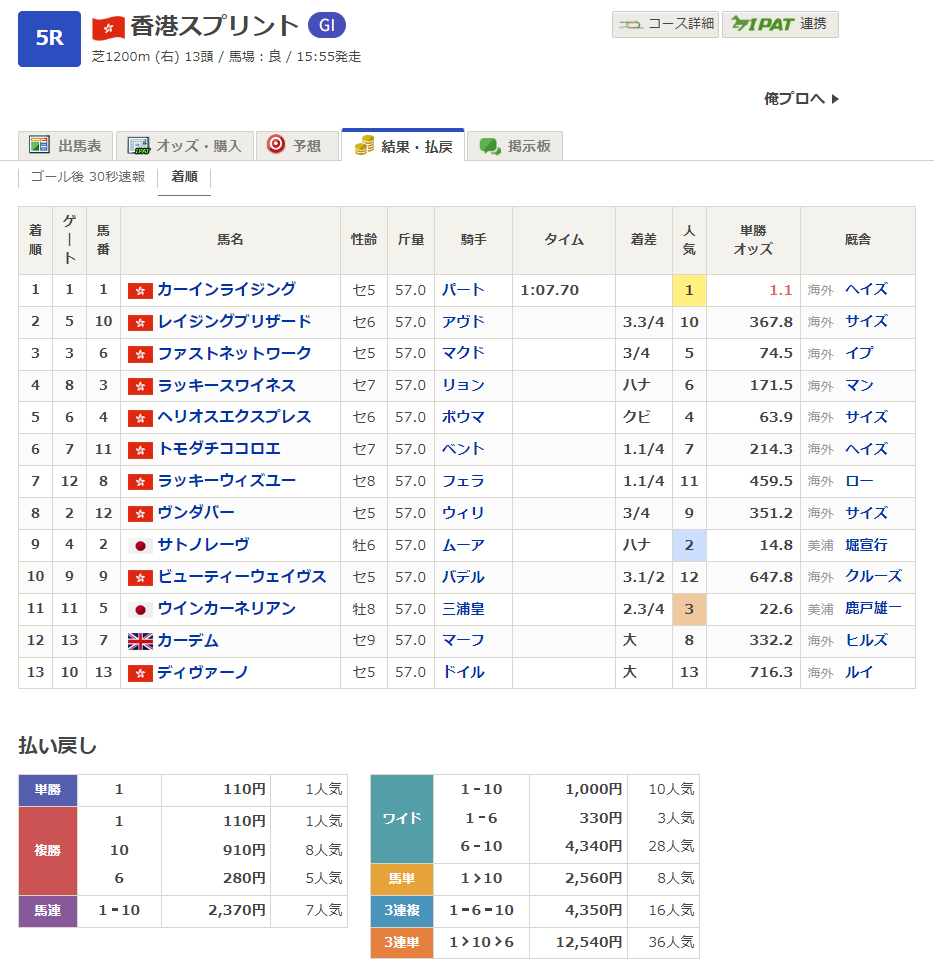Screen dimensions: 934x966
Task: Switch to ゴール後 30秒速報 sub-tab
Action: 88,177
